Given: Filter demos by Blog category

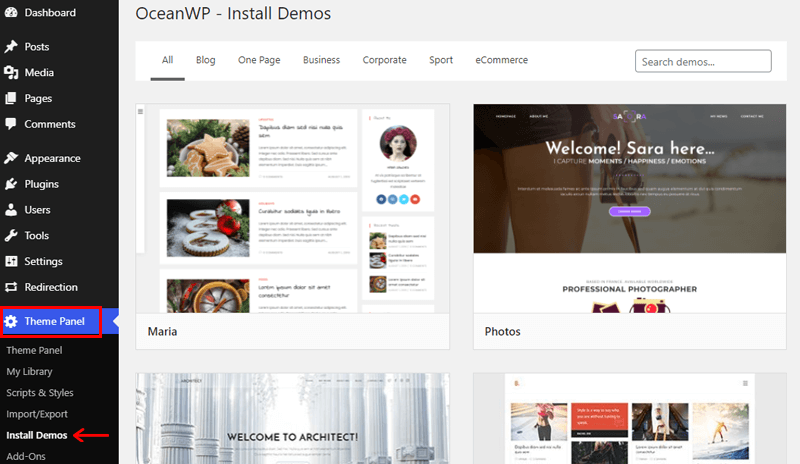Looking at the screenshot, I should tap(206, 60).
